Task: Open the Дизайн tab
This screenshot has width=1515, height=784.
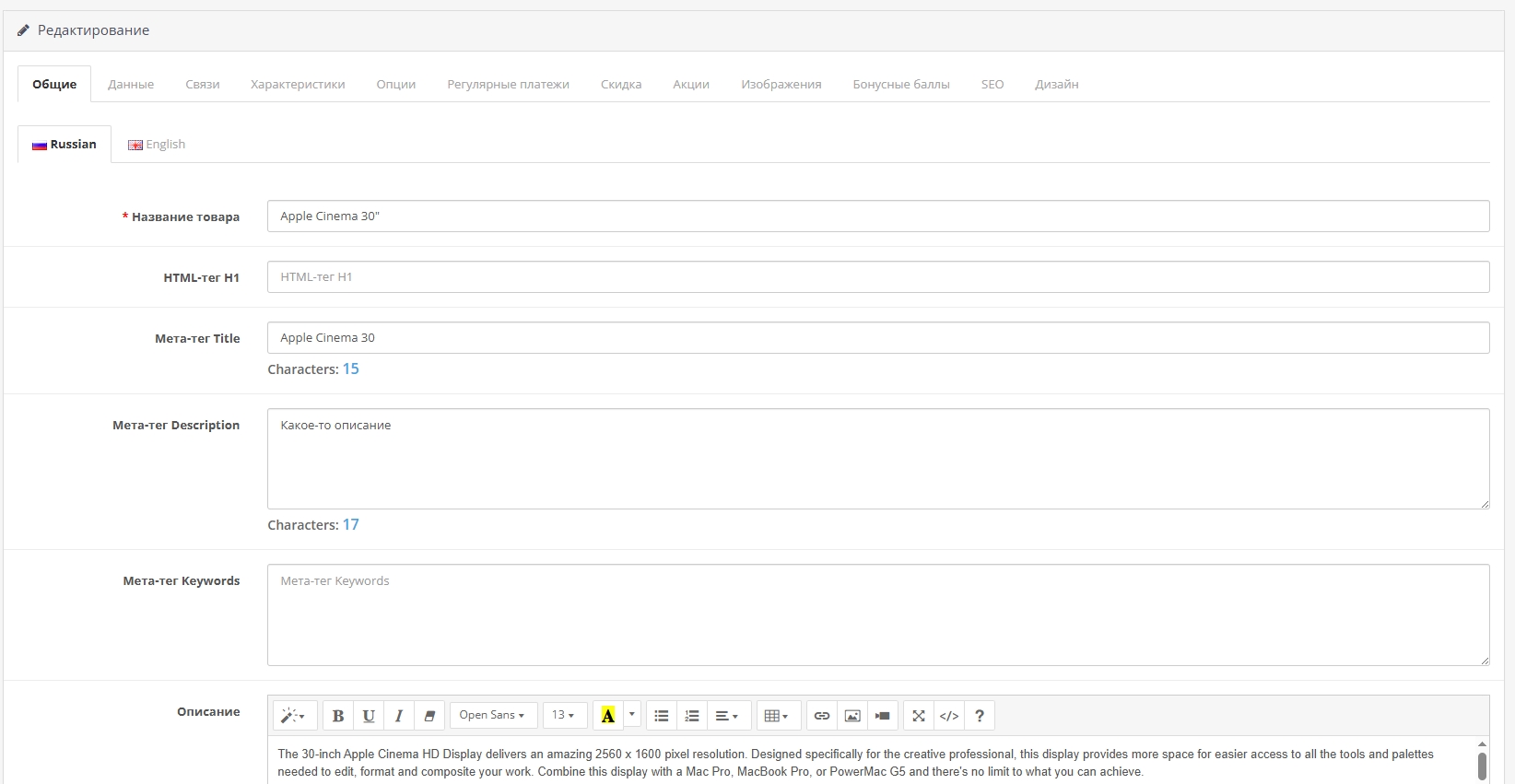Action: (1057, 84)
